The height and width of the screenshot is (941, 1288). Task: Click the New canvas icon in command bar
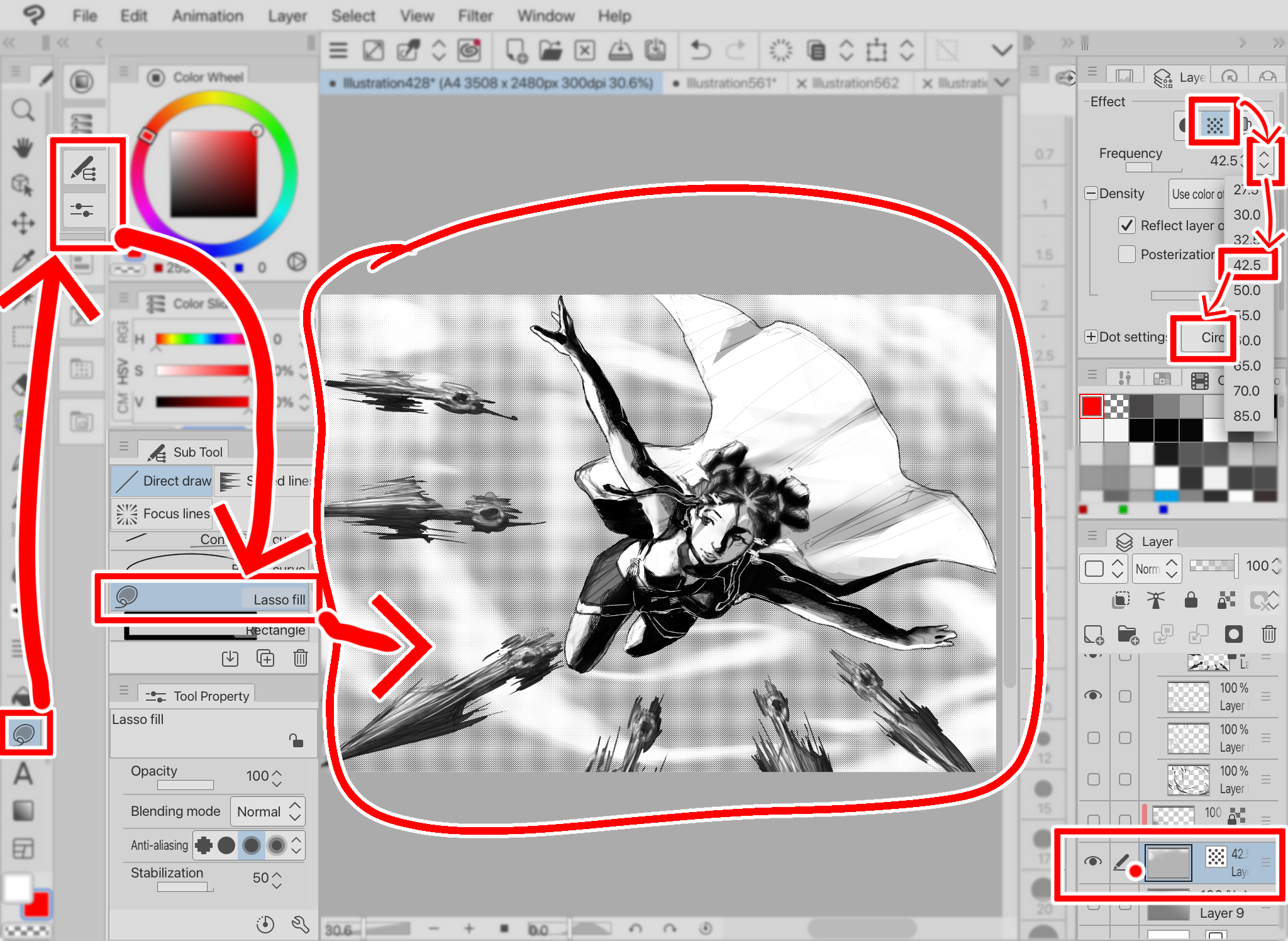(x=516, y=50)
